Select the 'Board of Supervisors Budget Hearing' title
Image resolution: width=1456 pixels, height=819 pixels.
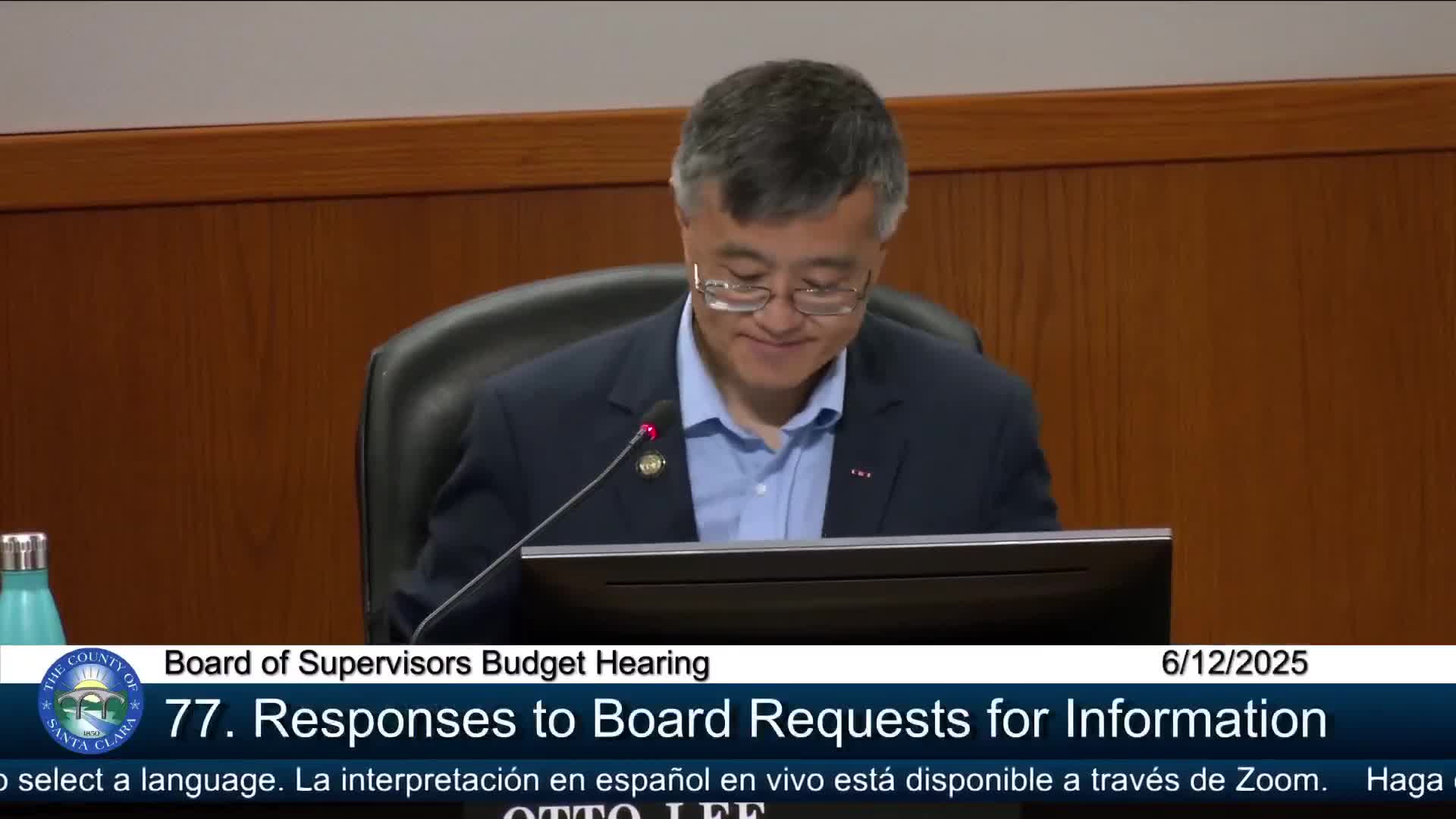(x=436, y=664)
